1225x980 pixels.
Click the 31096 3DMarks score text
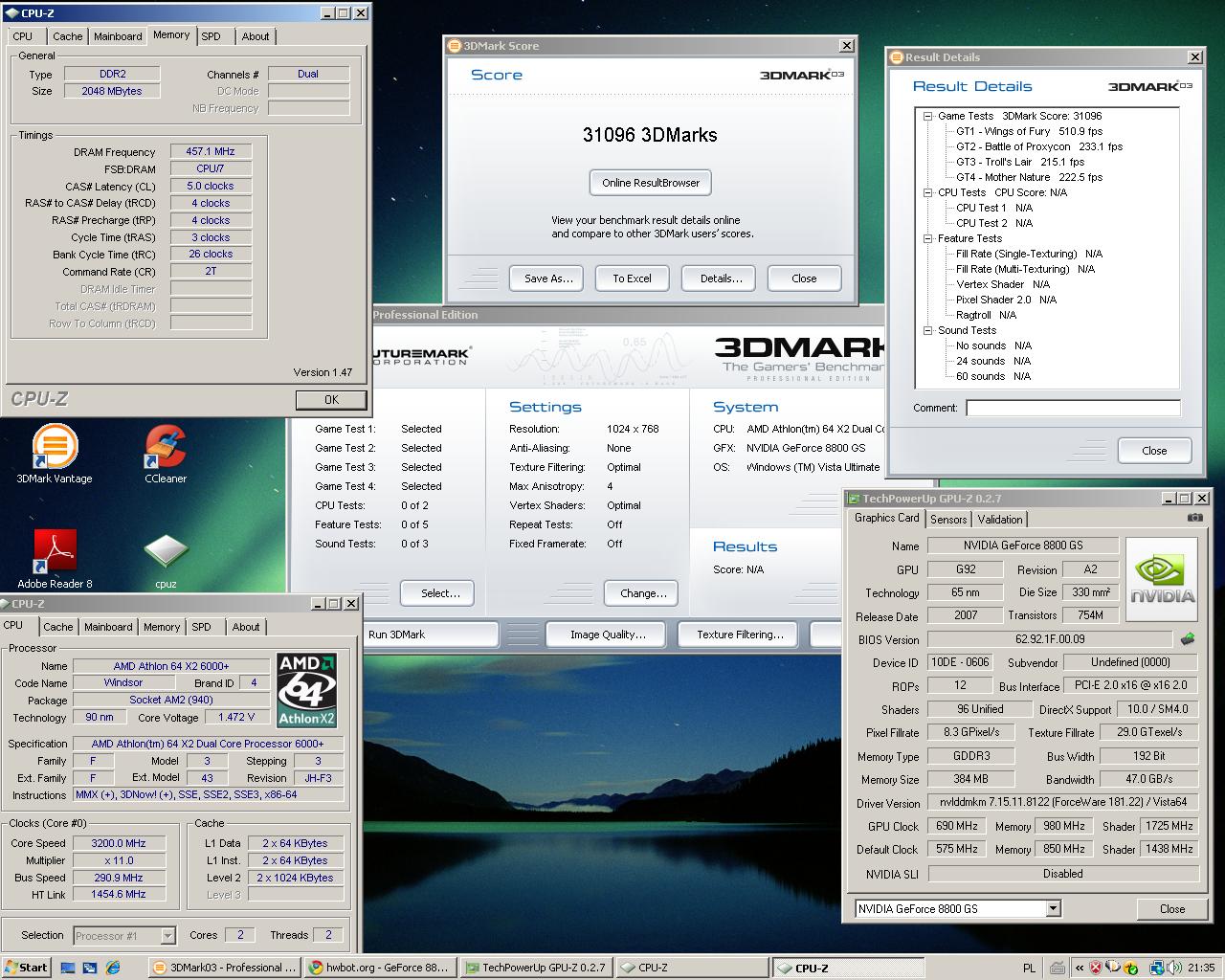click(x=650, y=135)
